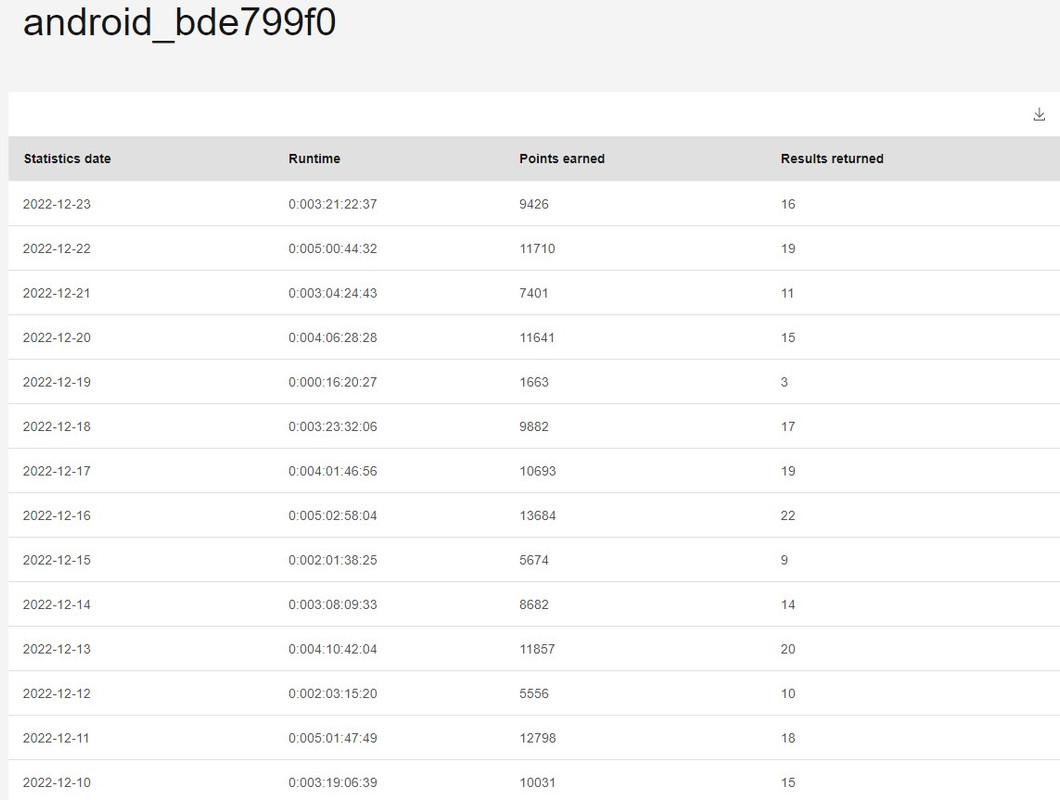The height and width of the screenshot is (800, 1060).
Task: Select the date 2022-12-18
Action: pos(57,427)
